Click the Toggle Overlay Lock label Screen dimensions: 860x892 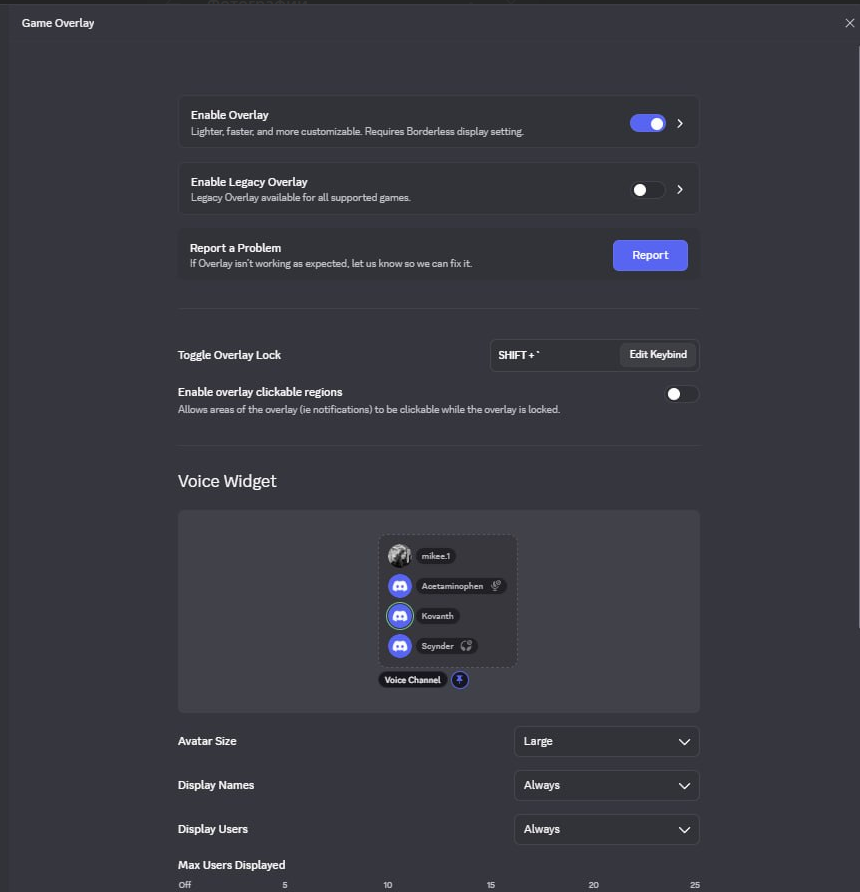click(x=229, y=355)
